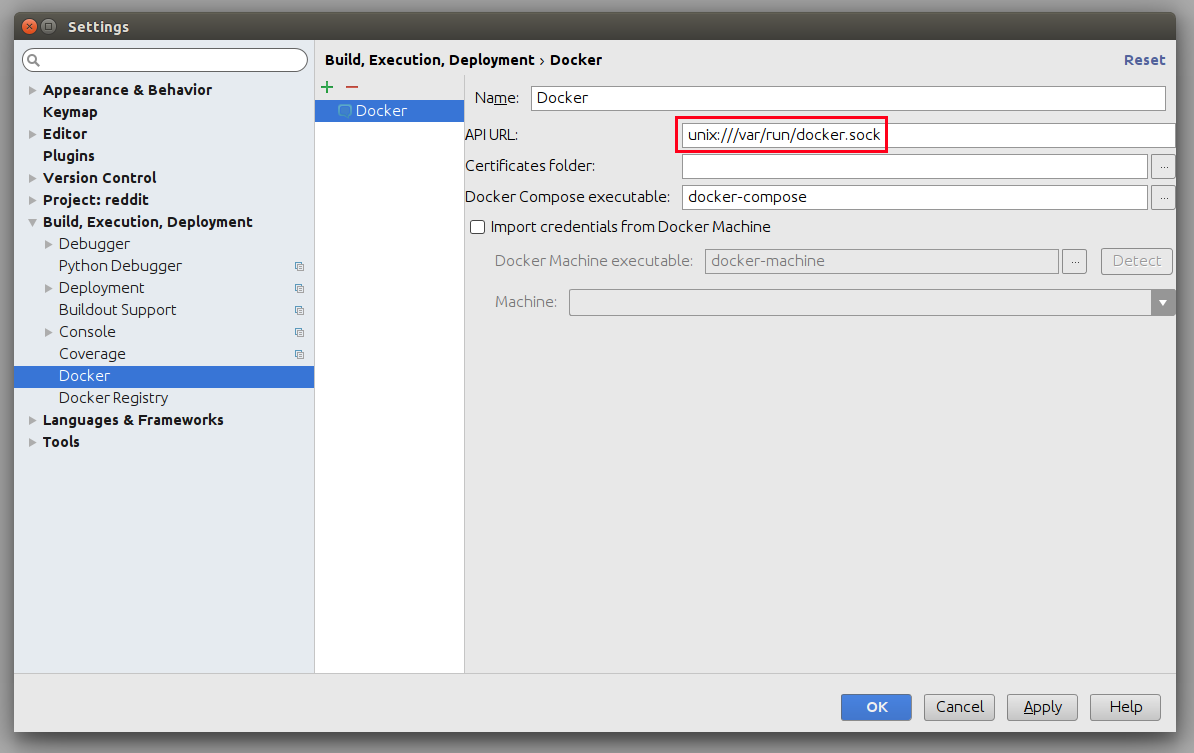Browse for the Docker Compose executable path
Image resolution: width=1194 pixels, height=753 pixels.
point(1162,197)
